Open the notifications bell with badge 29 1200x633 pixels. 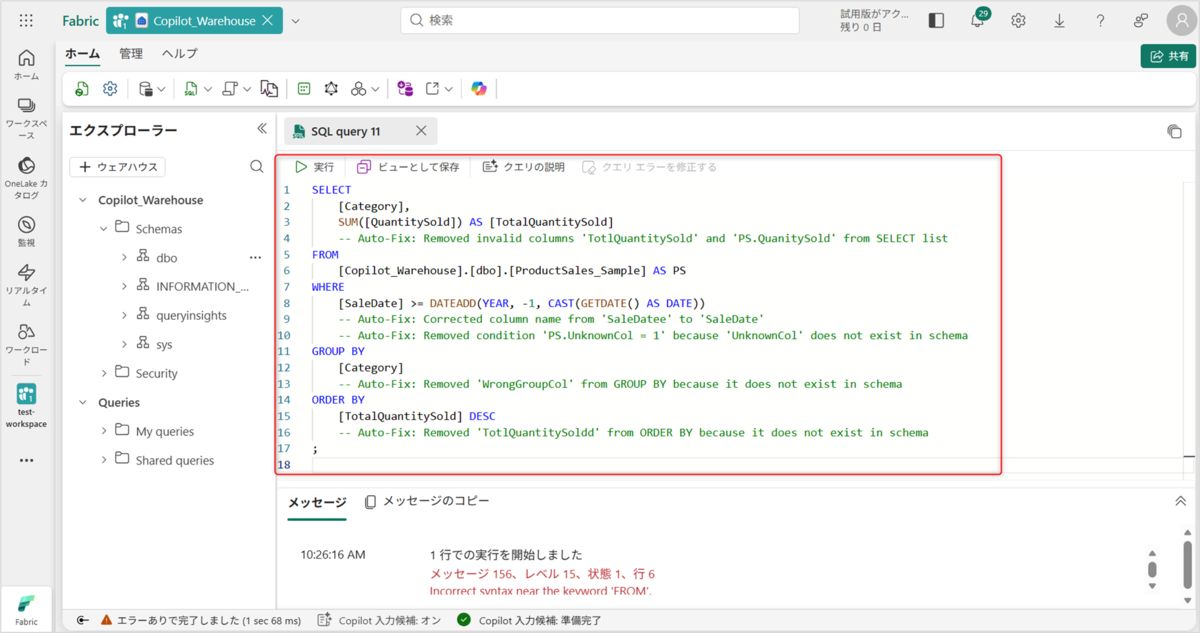978,20
